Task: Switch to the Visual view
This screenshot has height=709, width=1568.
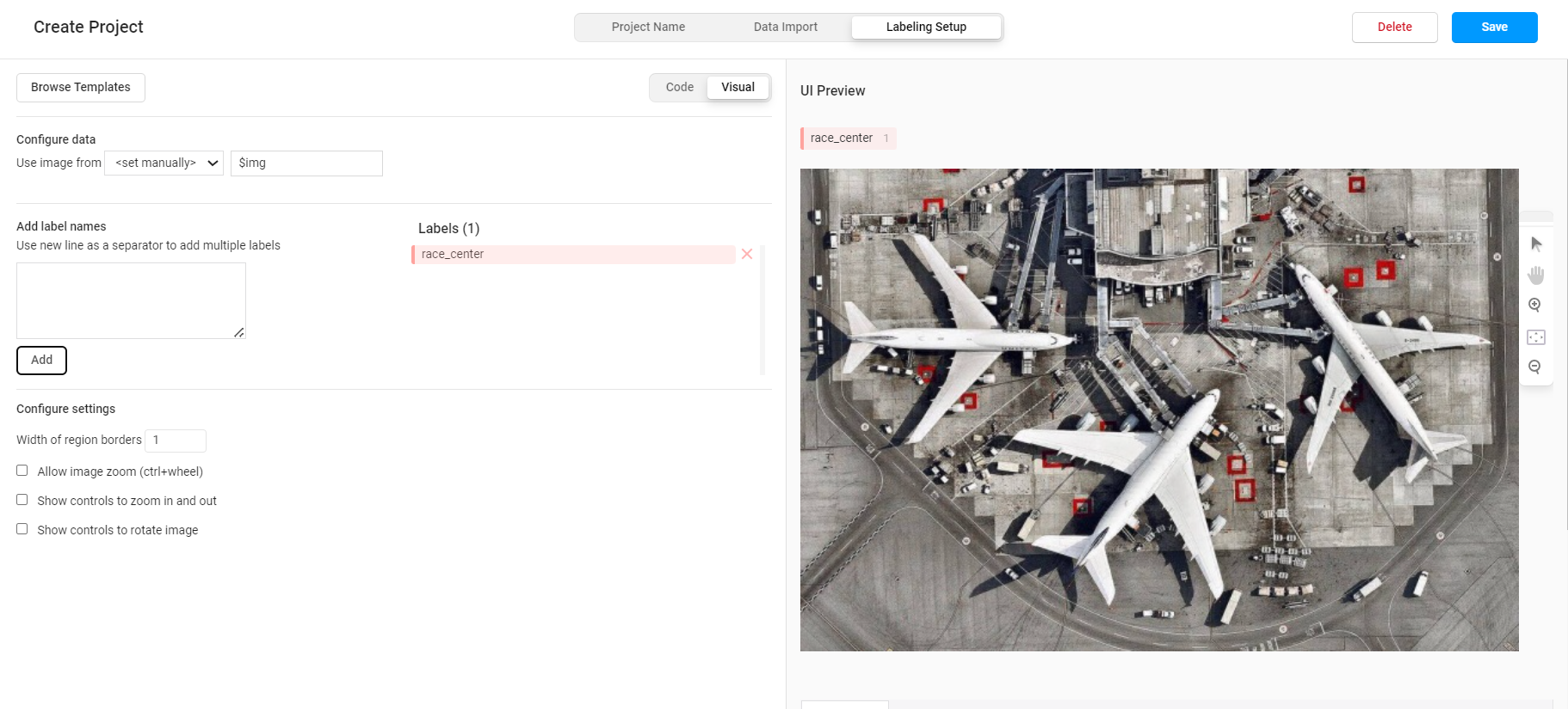Action: click(x=738, y=87)
